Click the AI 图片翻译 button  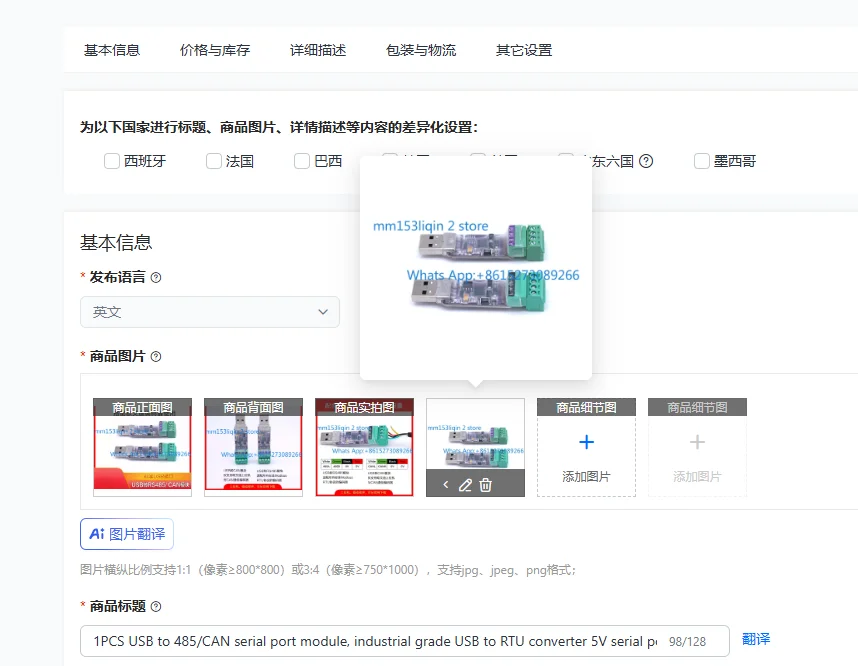click(x=127, y=534)
